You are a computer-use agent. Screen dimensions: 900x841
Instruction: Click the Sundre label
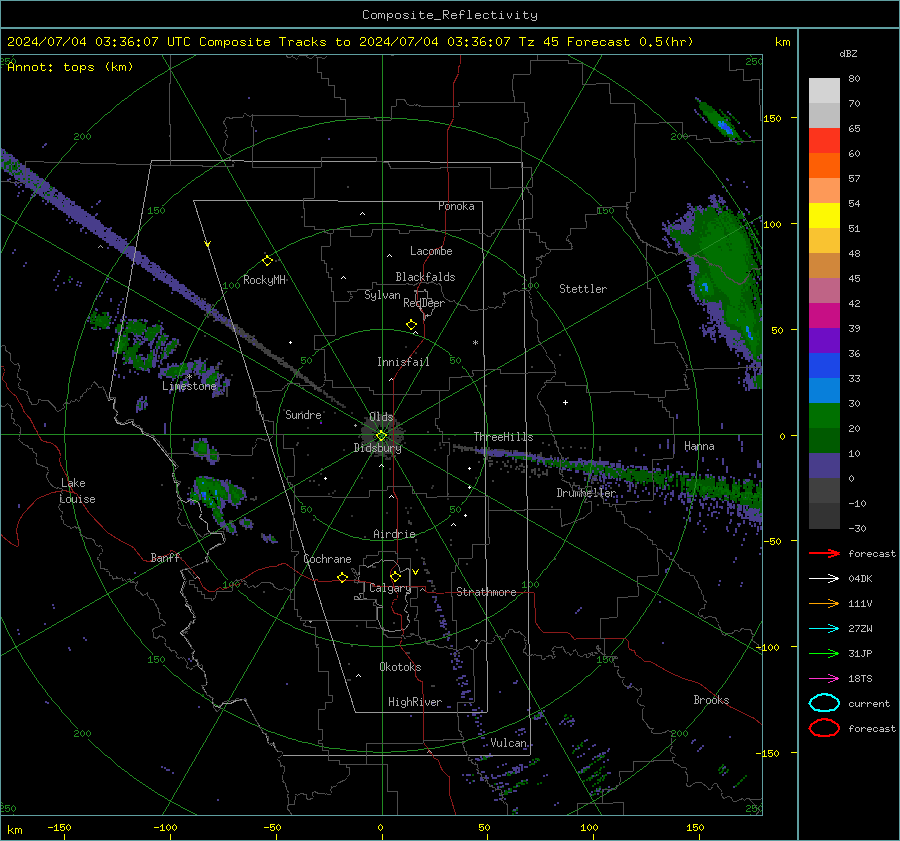[303, 414]
